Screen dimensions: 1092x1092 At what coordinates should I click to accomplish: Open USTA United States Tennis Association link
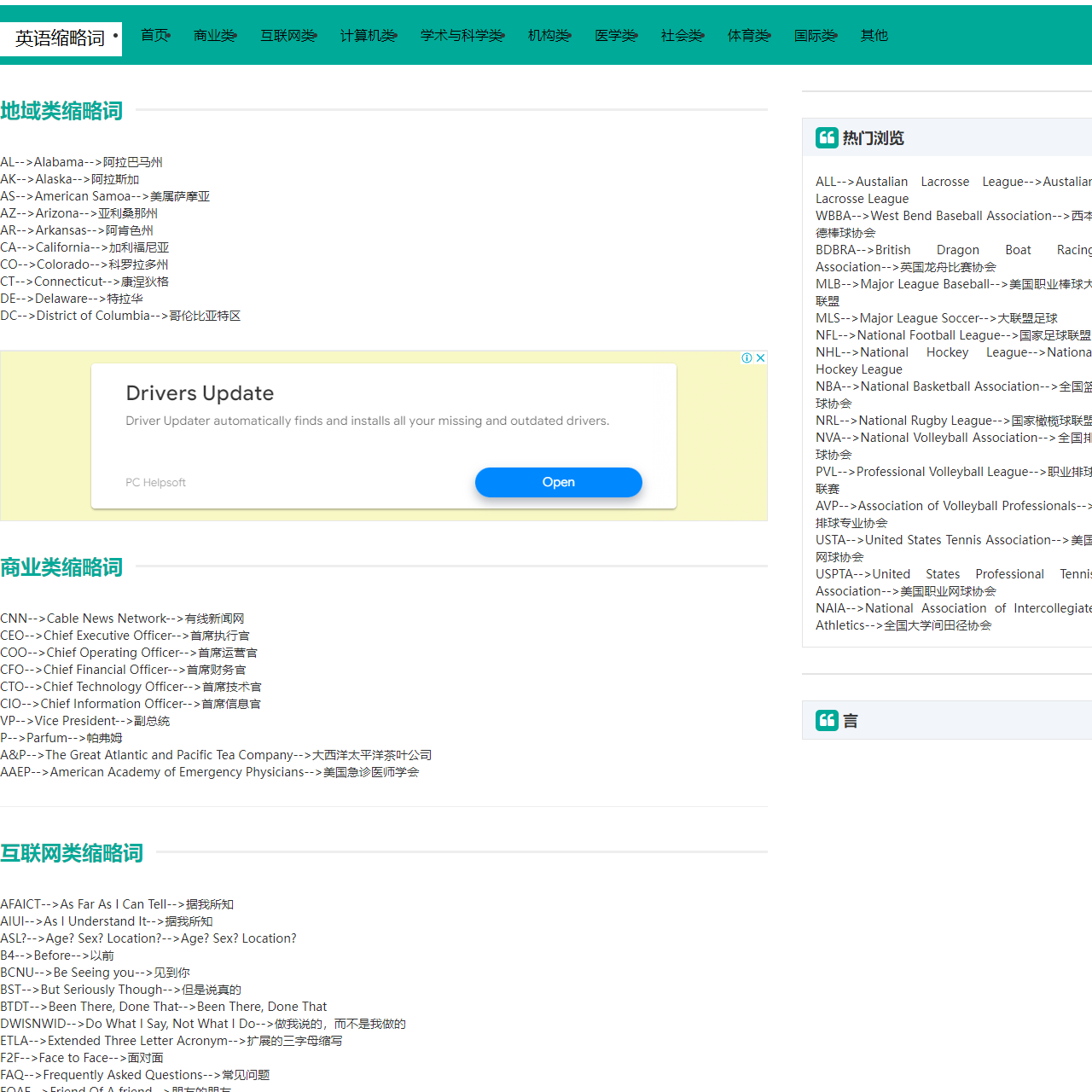[x=954, y=549]
